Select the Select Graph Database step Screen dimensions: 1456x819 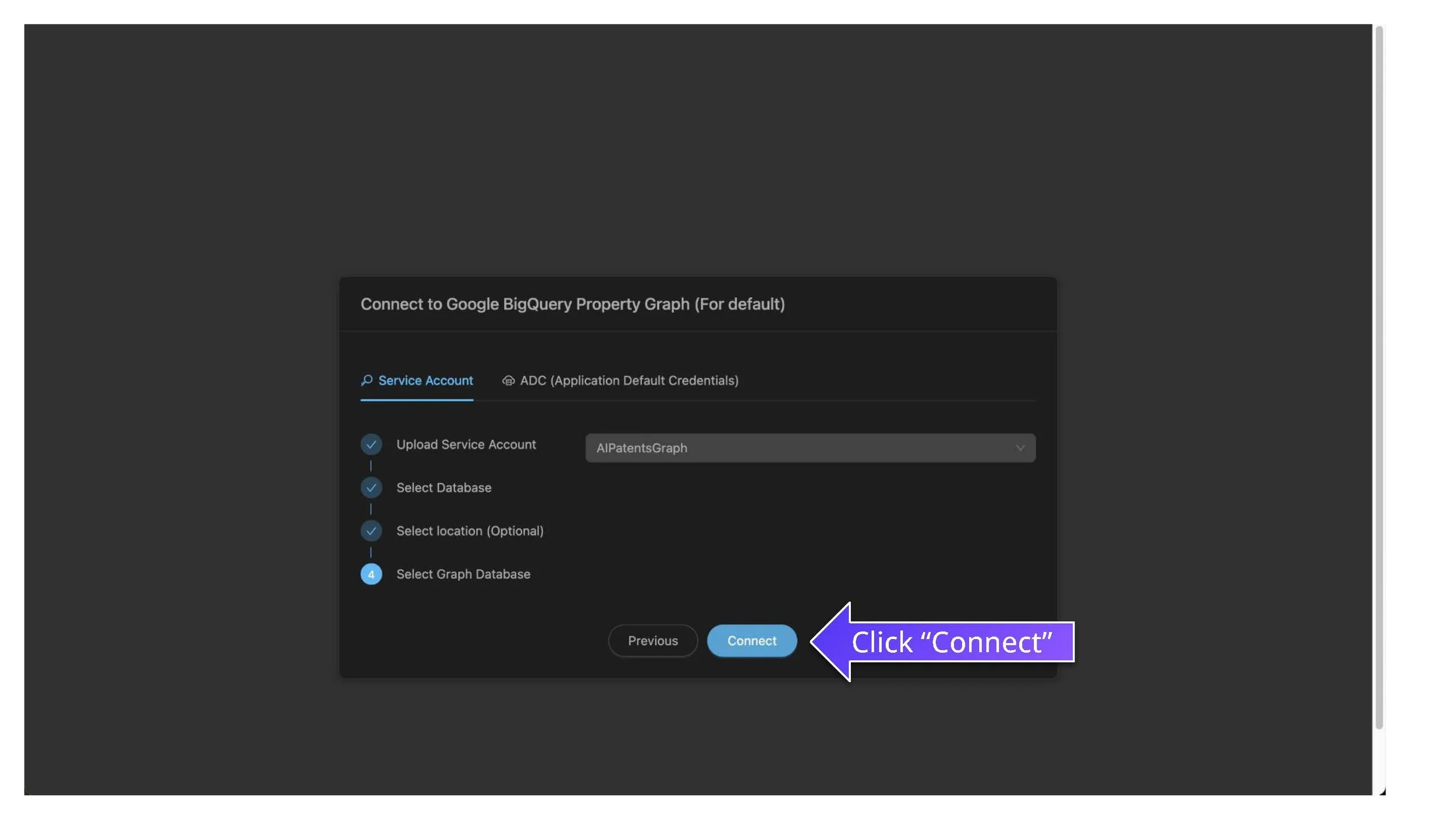coord(463,574)
